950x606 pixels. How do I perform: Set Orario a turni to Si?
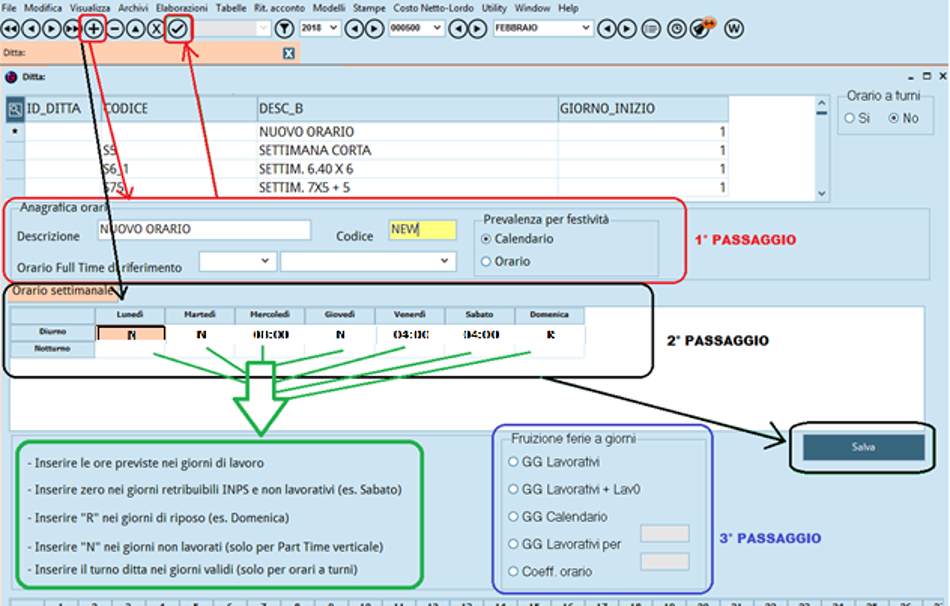(x=849, y=118)
